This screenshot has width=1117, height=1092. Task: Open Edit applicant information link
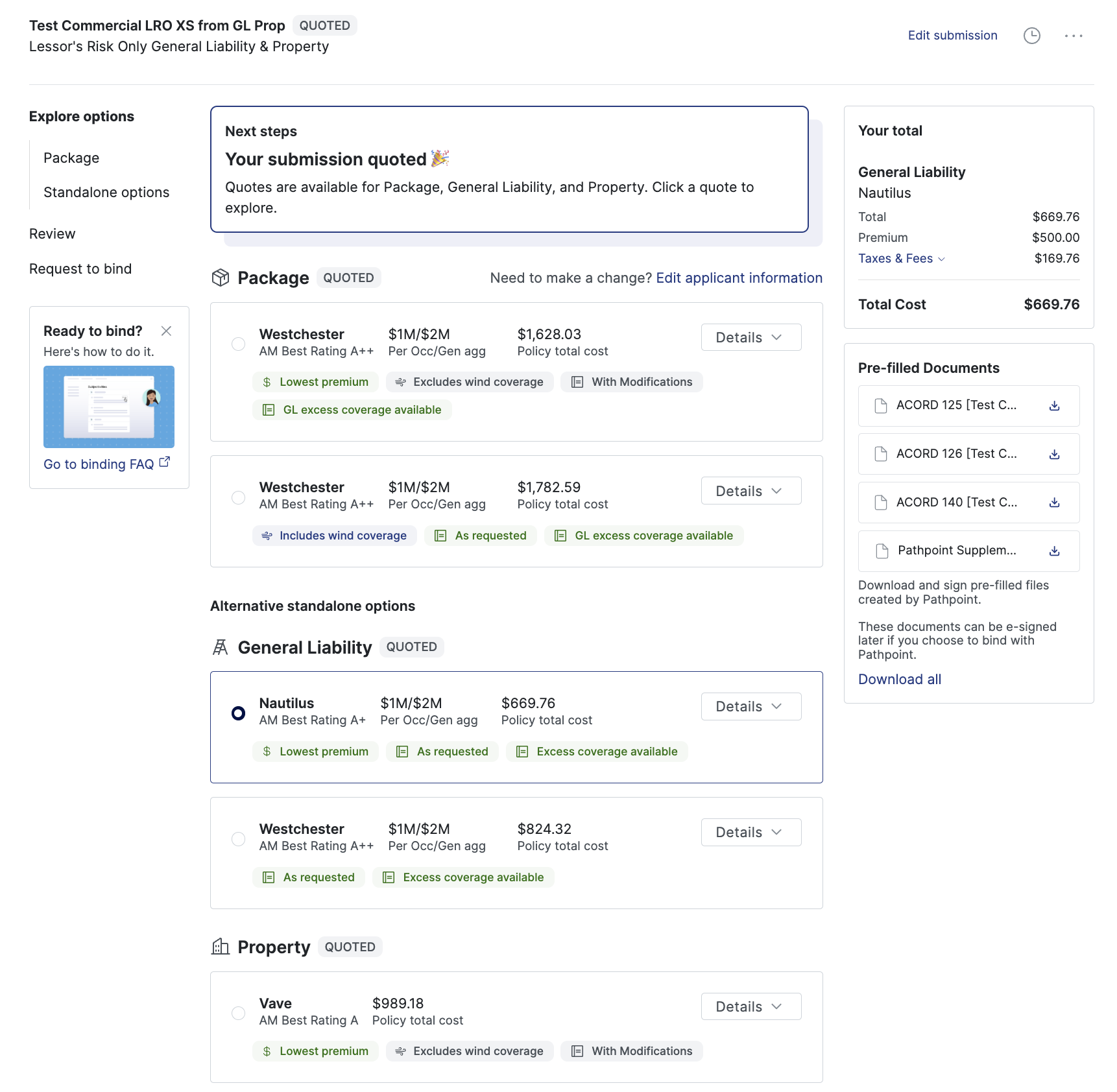[739, 278]
